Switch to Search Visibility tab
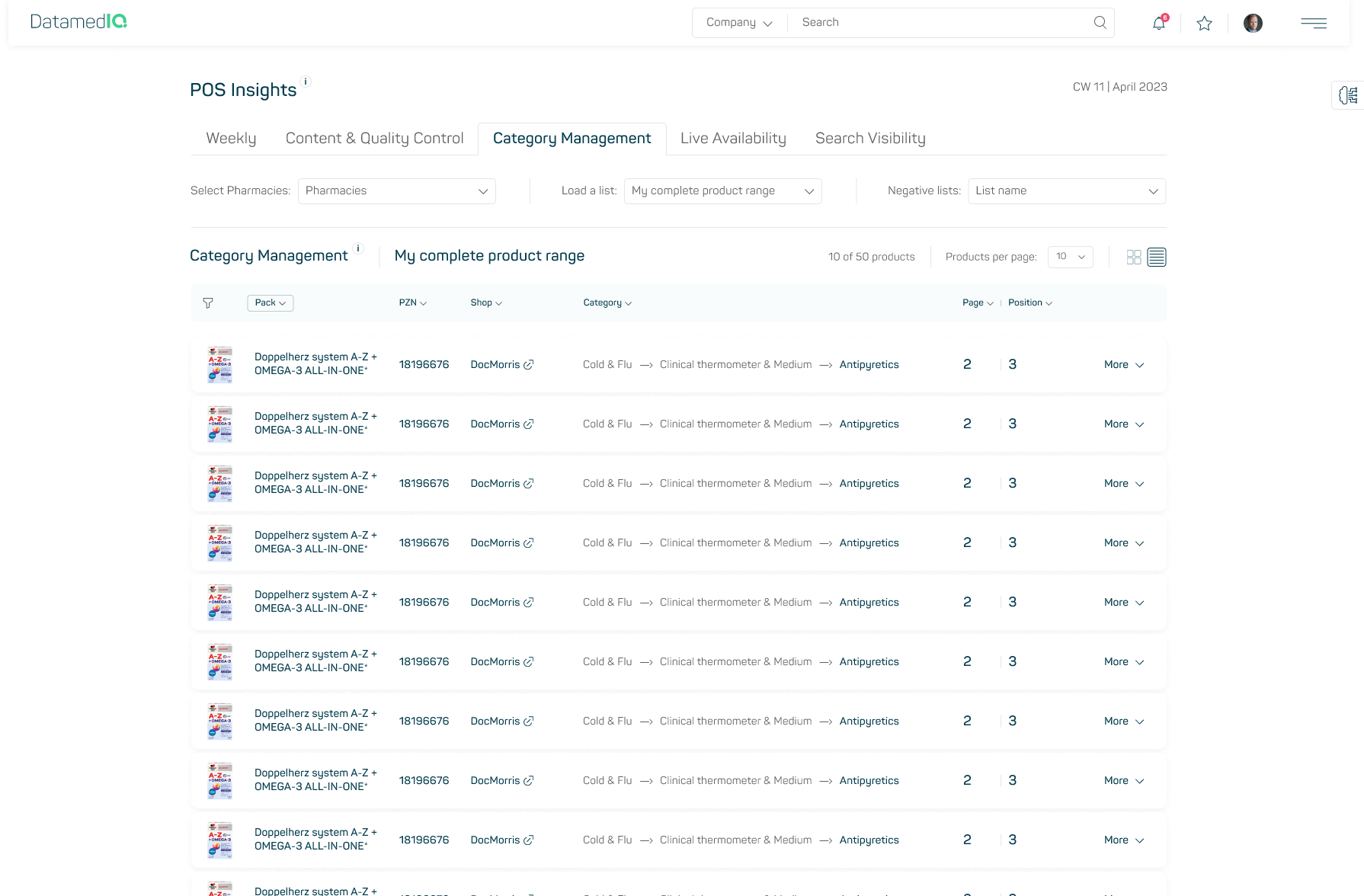This screenshot has width=1364, height=896. (x=870, y=139)
